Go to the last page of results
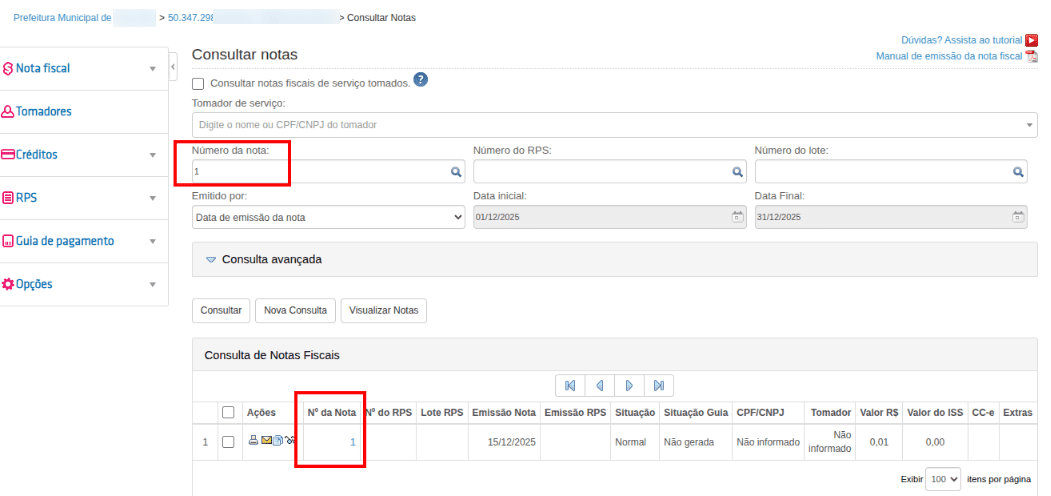This screenshot has height=496, width=1051. 658,385
